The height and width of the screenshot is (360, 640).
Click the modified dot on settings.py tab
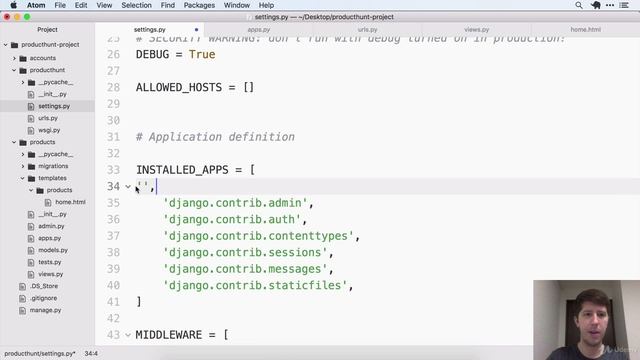[x=196, y=30]
